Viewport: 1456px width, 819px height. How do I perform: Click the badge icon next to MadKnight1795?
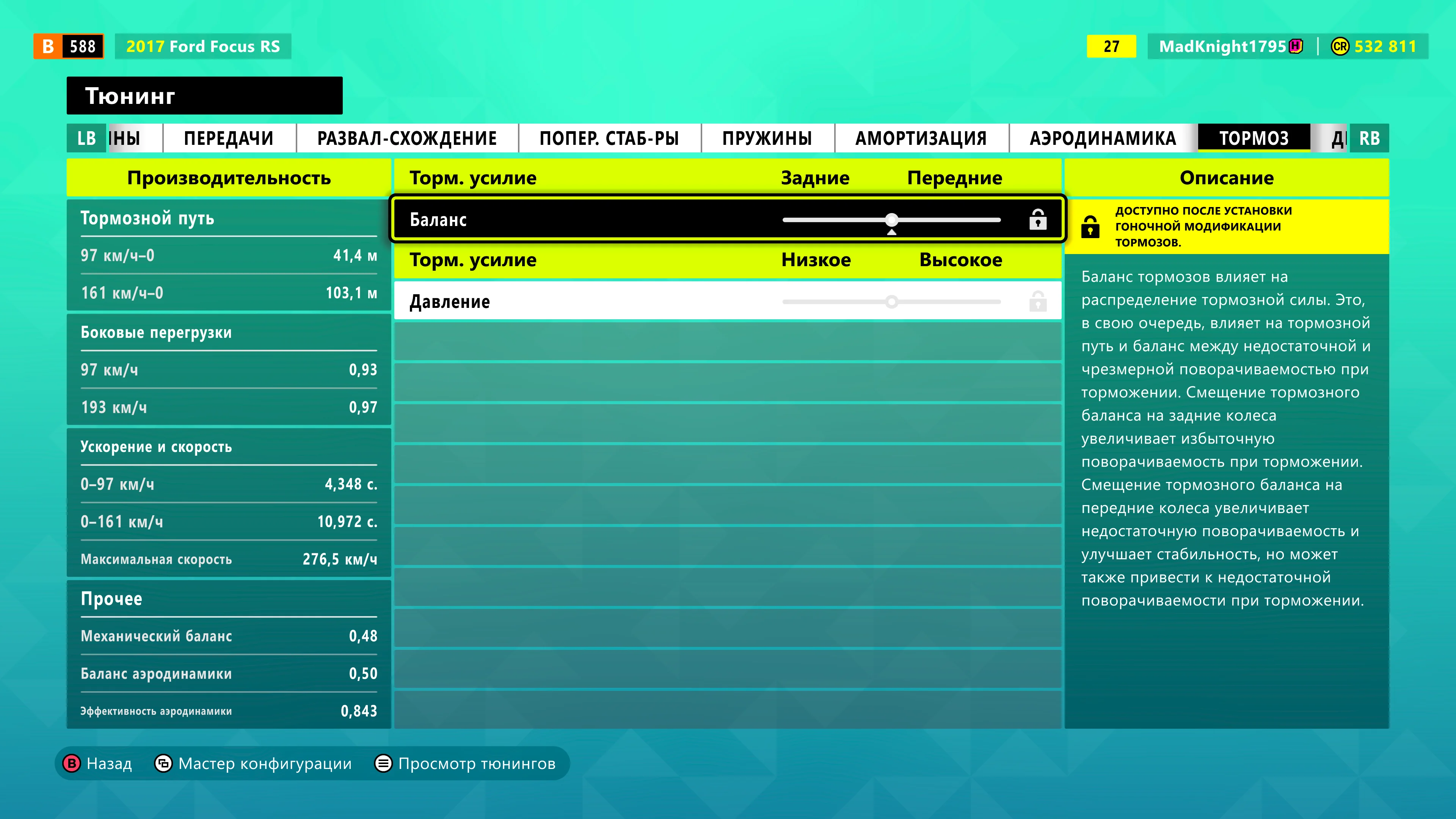[1296, 46]
